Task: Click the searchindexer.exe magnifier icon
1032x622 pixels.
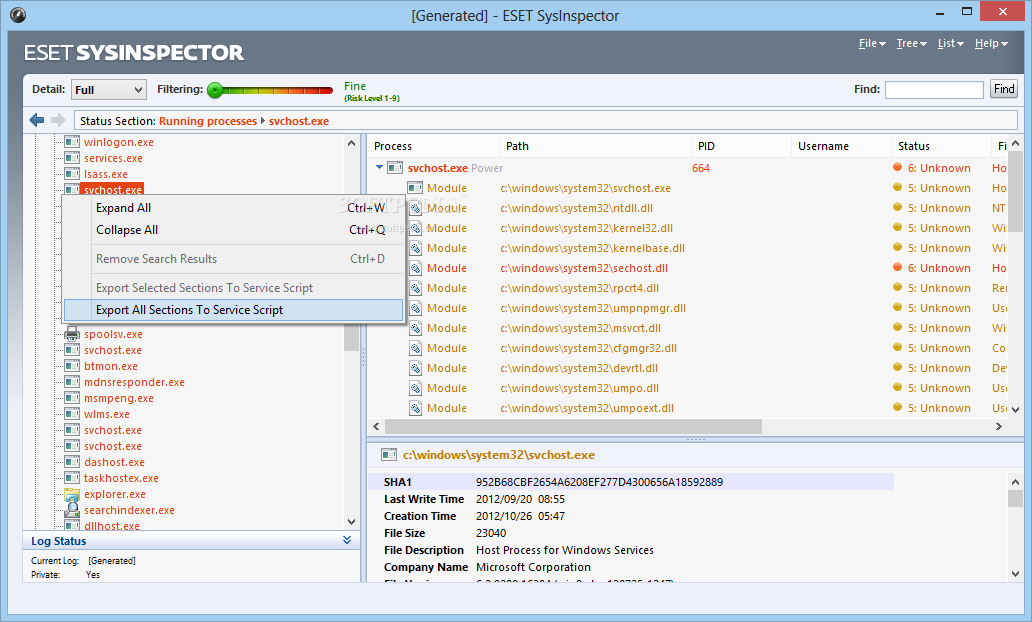Action: pos(72,510)
